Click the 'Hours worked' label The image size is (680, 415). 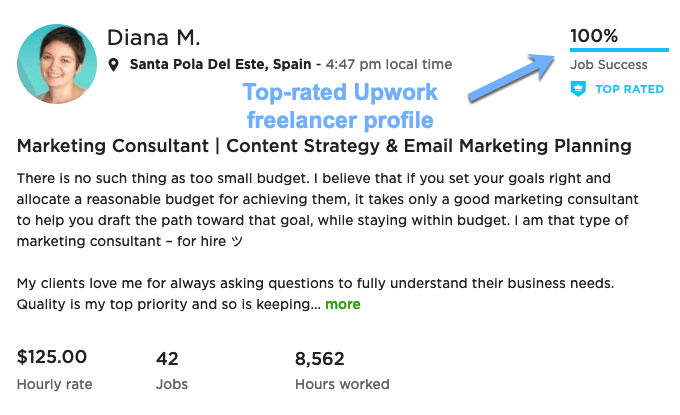coord(342,384)
